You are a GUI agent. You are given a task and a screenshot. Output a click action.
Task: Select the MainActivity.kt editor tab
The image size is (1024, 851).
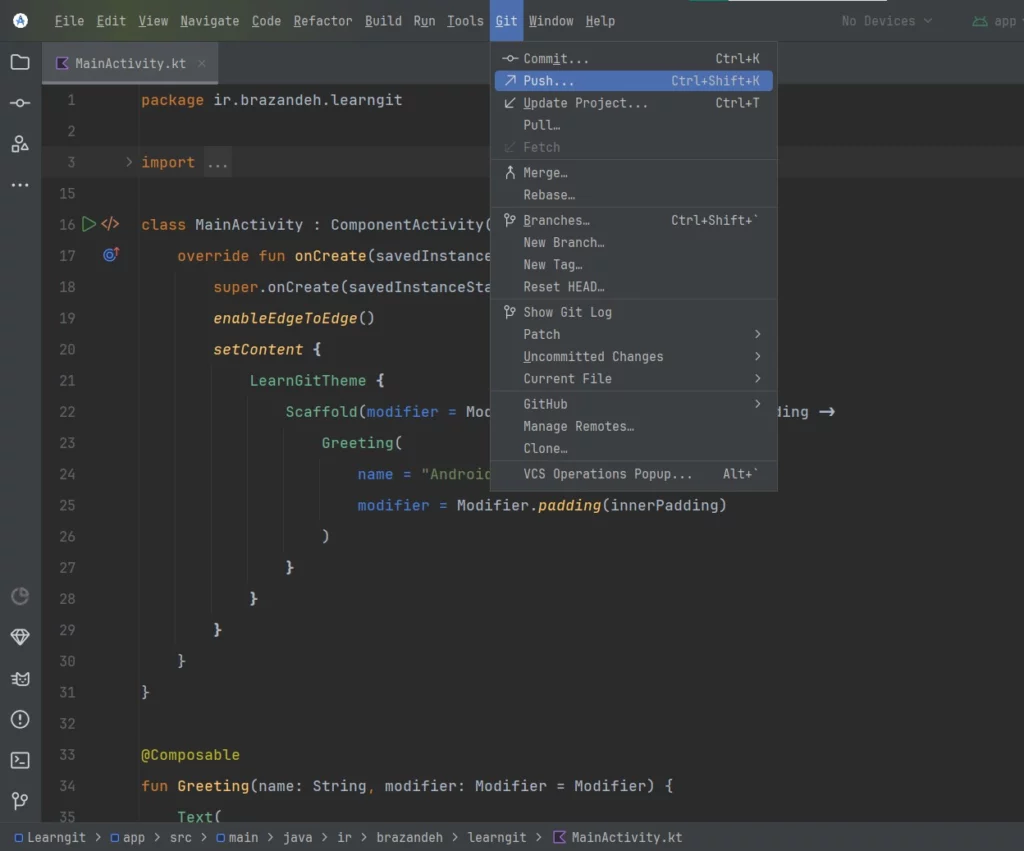pyautogui.click(x=130, y=63)
